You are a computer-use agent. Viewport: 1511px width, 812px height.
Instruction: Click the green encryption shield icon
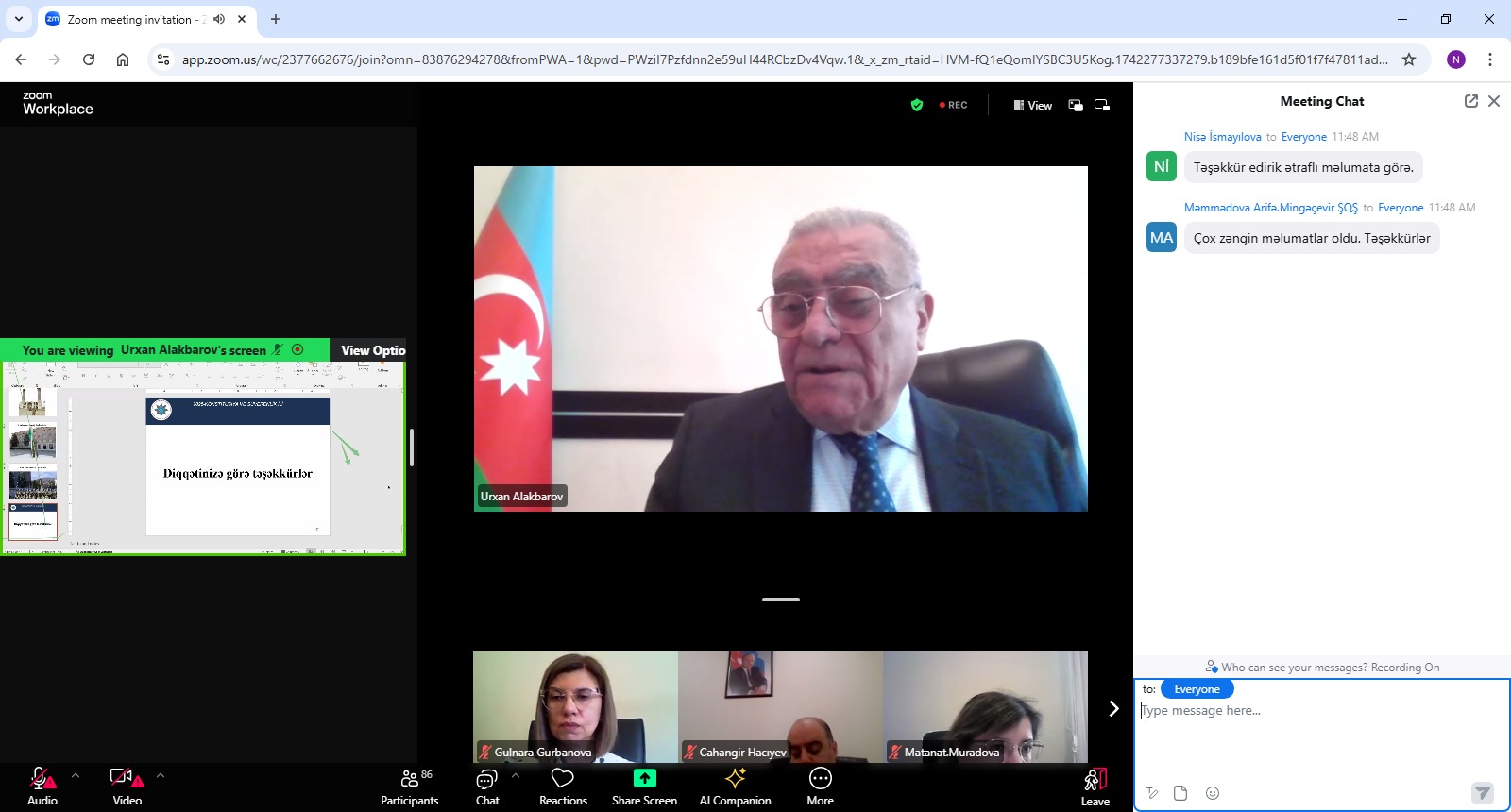tap(916, 105)
